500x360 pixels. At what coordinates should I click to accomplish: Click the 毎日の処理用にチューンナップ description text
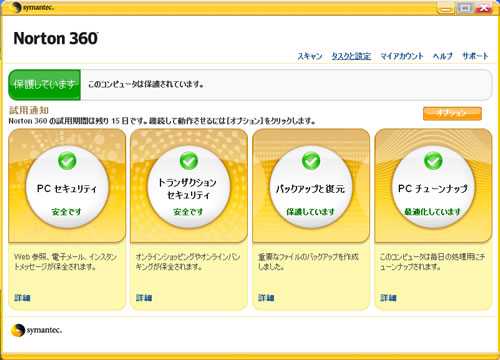[432, 262]
